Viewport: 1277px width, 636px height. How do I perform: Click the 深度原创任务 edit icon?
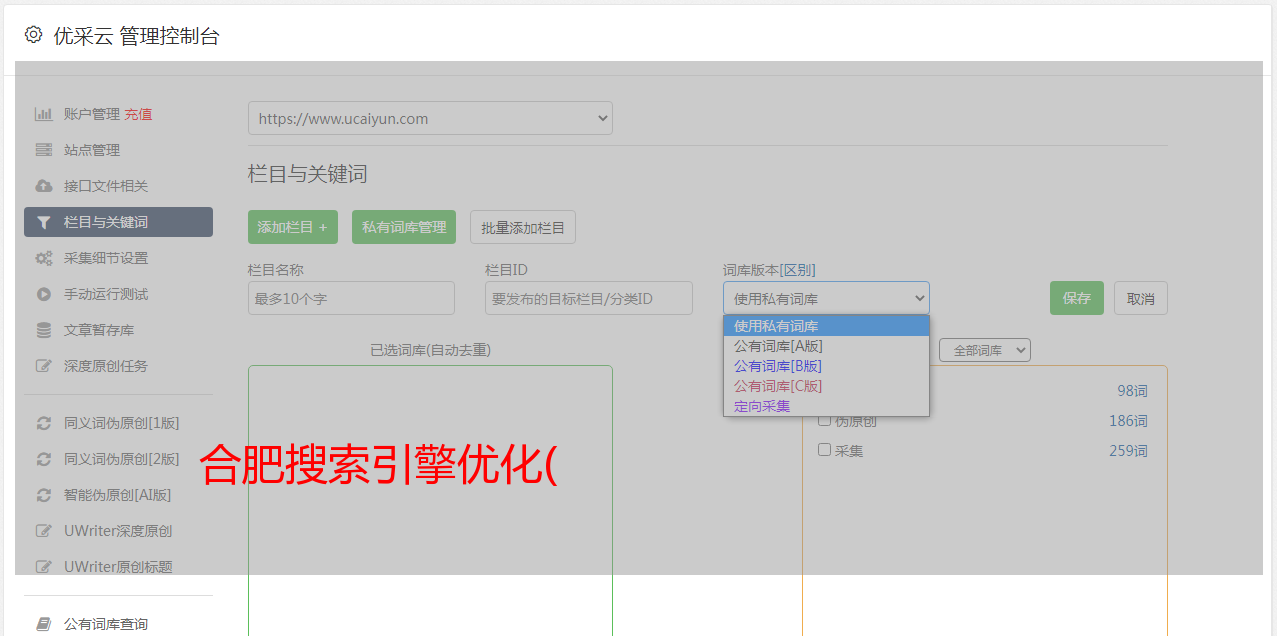pyautogui.click(x=43, y=366)
